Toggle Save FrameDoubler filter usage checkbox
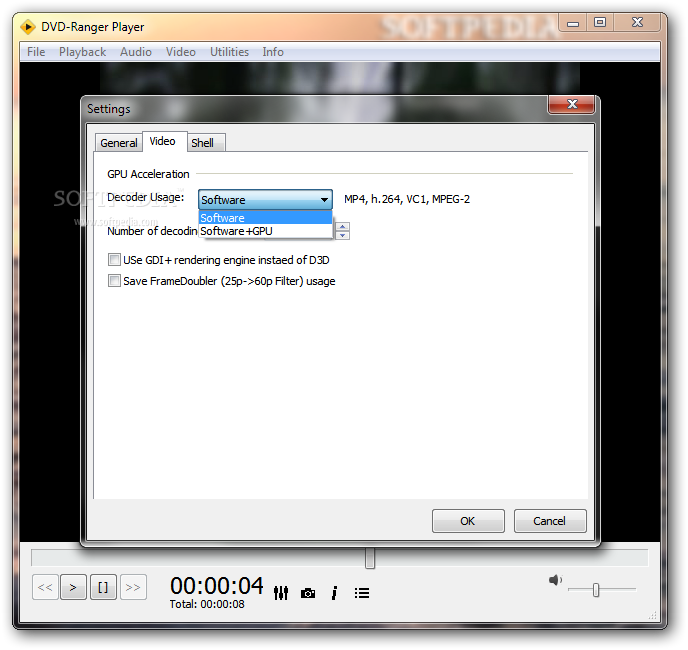This screenshot has height=650, width=688. pos(114,280)
